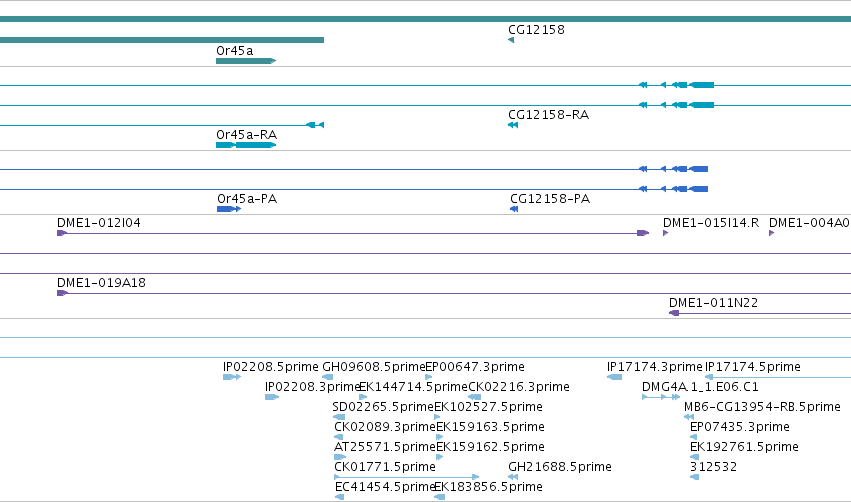The height and width of the screenshot is (502, 851).
Task: Select the Or45a-PA protein label
Action: coord(247,199)
